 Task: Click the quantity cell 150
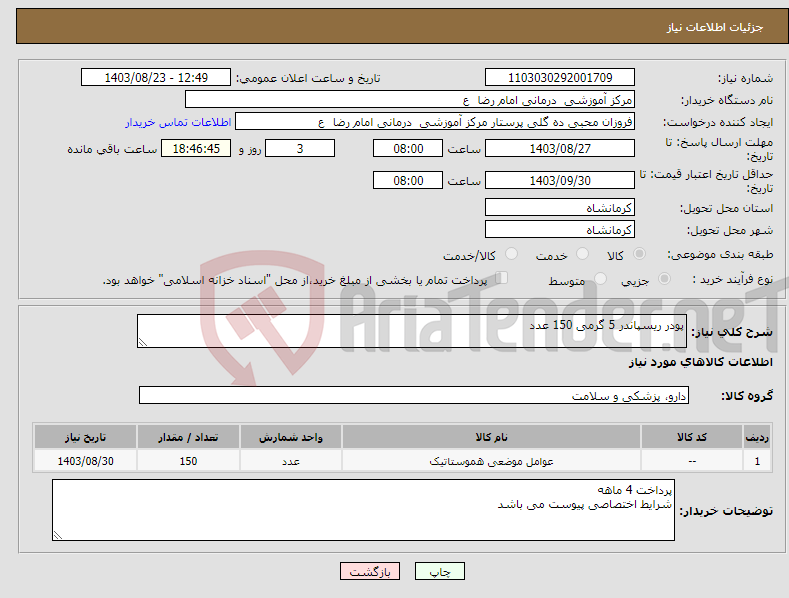(188, 461)
